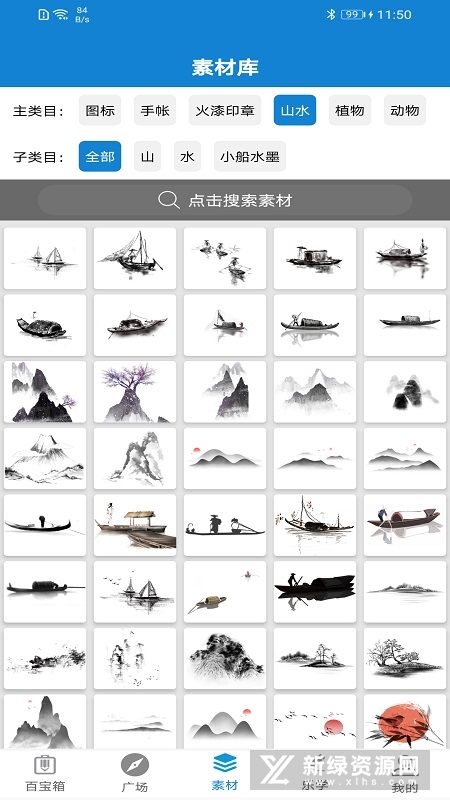Switch to the 动物 main category
Screen dimensions: 450x800
coord(405,110)
